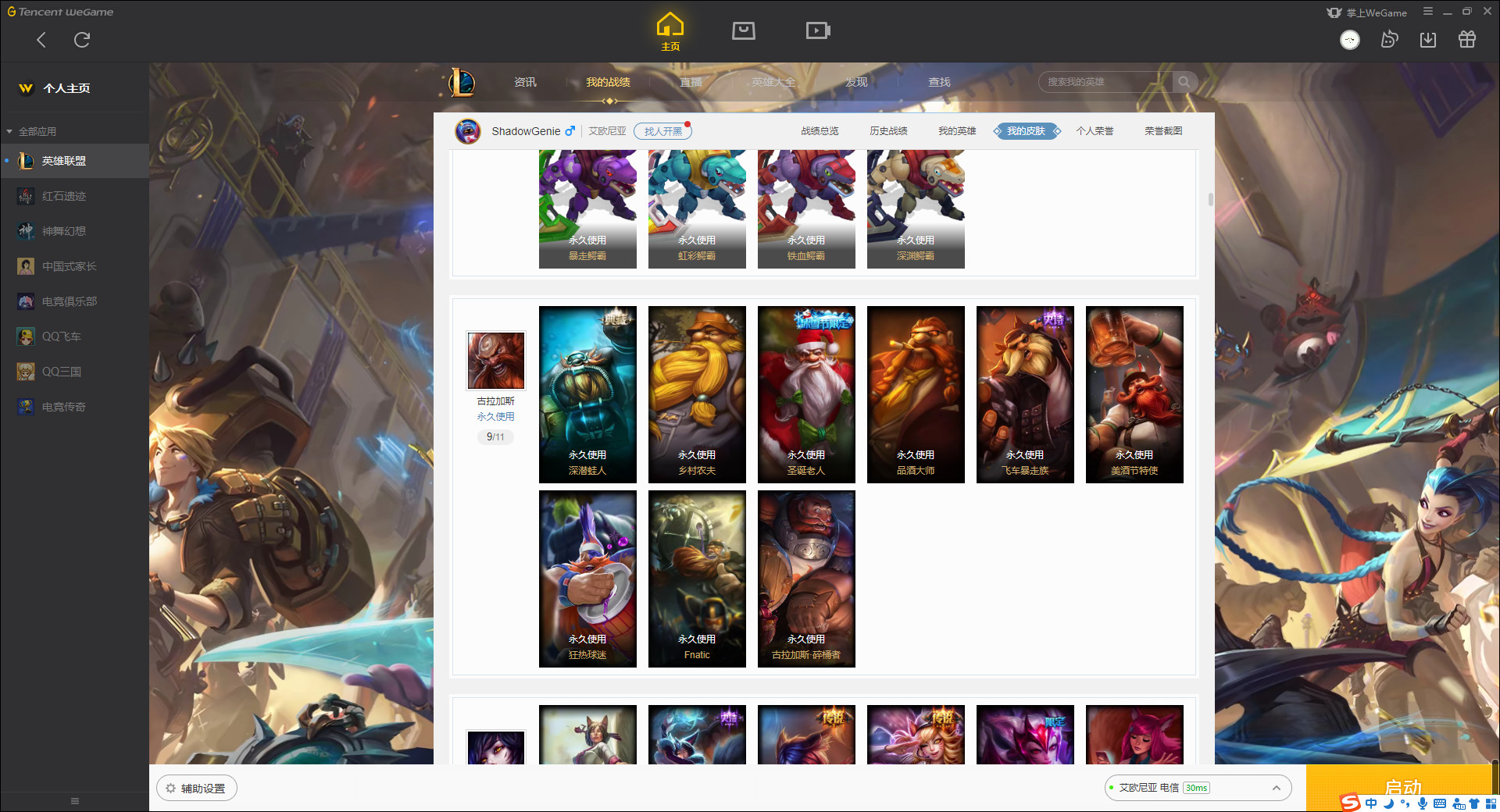Image resolution: width=1500 pixels, height=812 pixels.
Task: Collapse the 全部应用 section
Action: [31, 131]
